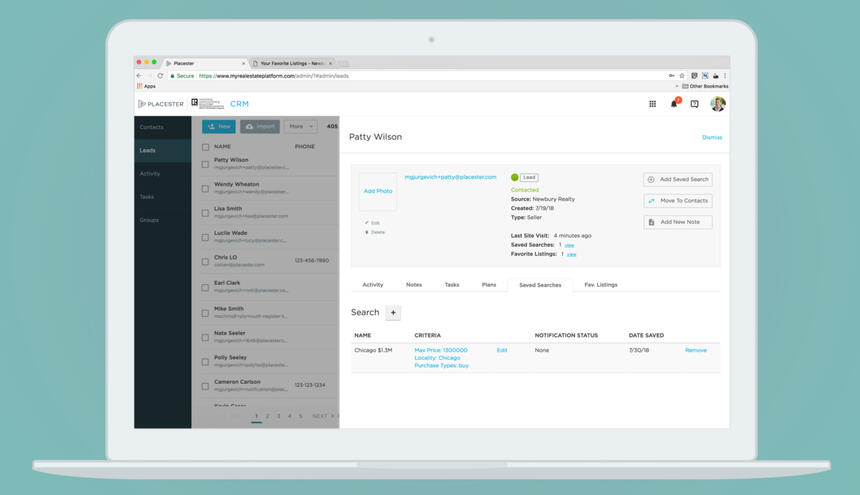Select the Saved Searches tab

click(540, 285)
